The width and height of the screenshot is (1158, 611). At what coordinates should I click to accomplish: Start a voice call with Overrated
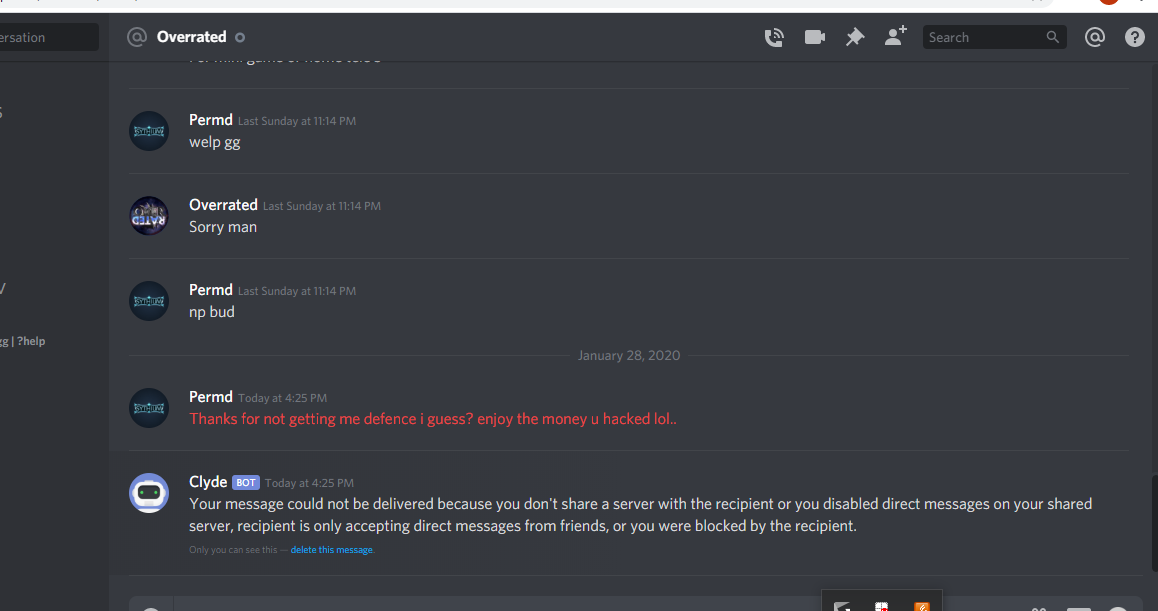(773, 37)
